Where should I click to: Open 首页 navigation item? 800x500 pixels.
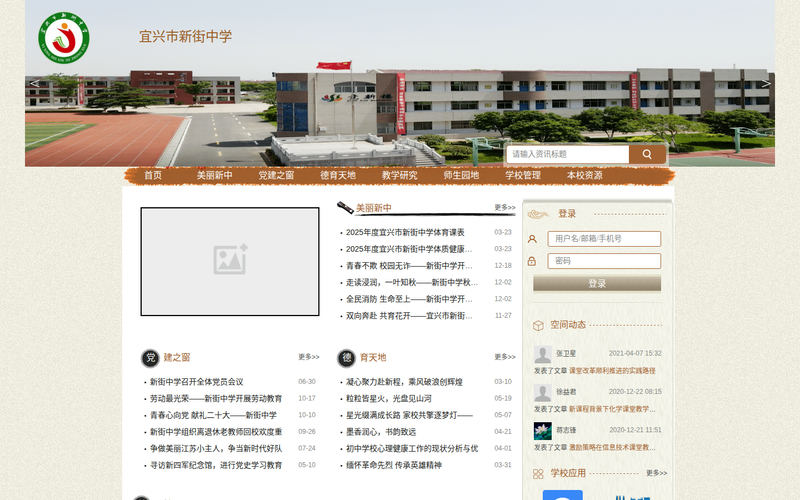tap(153, 176)
